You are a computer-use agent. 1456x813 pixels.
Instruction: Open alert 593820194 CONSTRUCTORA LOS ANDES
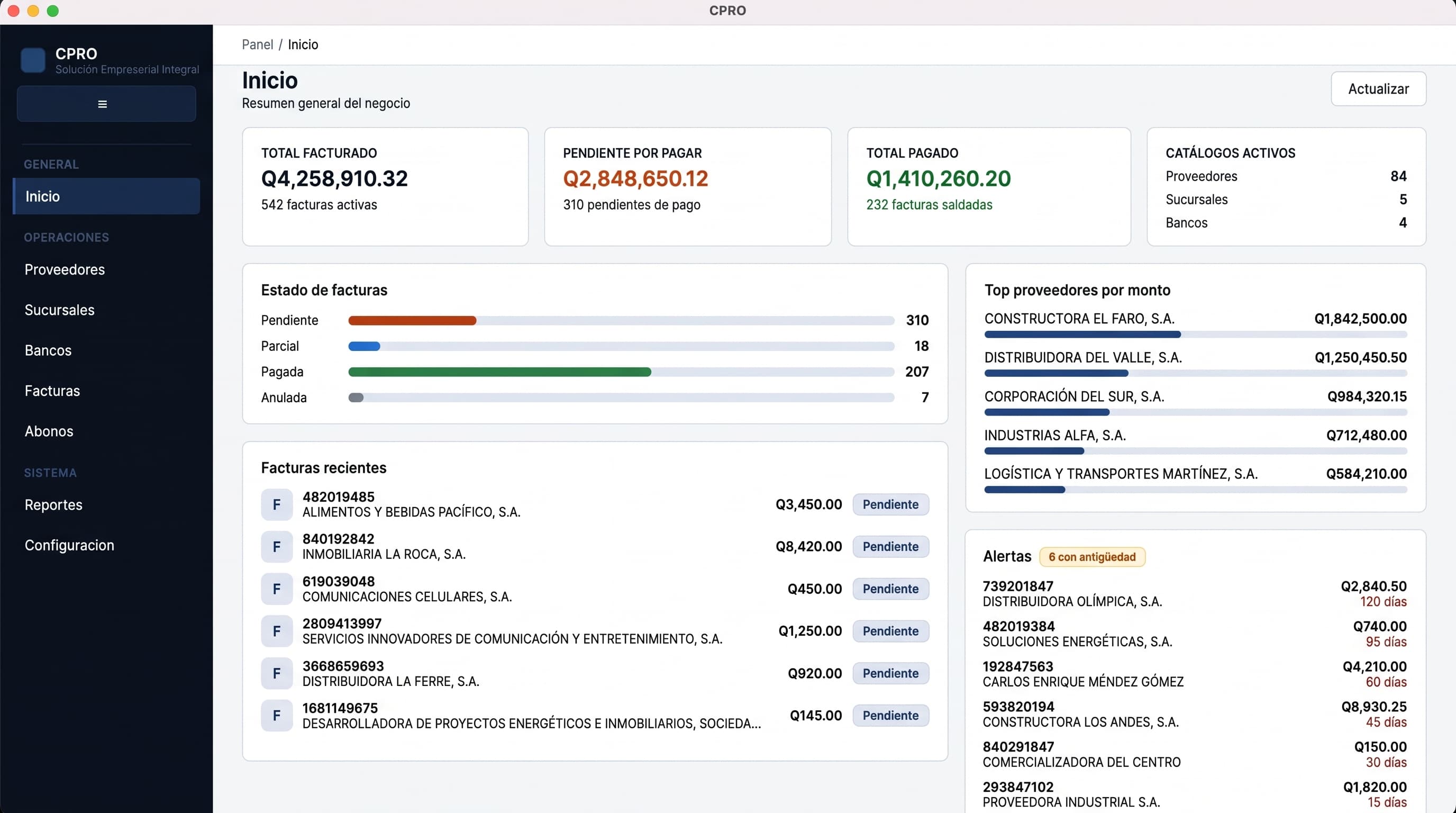point(1195,714)
